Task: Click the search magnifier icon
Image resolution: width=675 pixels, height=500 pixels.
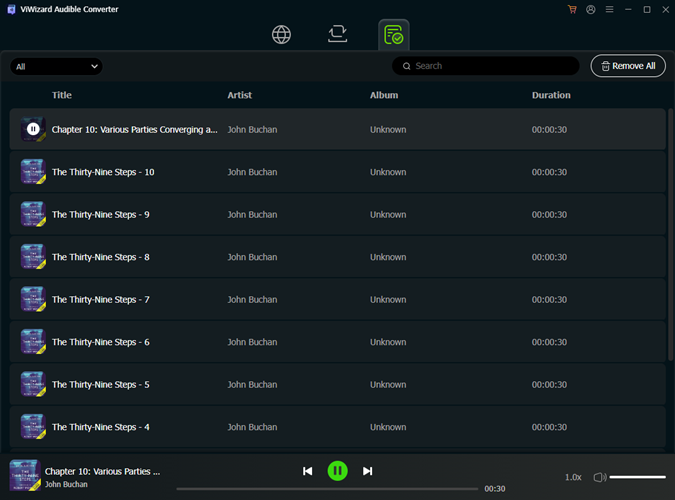Action: point(406,66)
